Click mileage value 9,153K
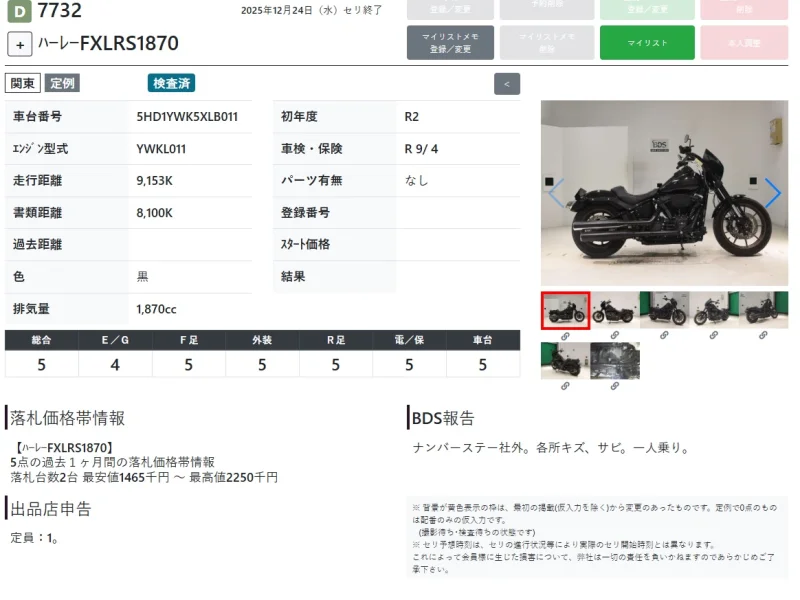The image size is (800, 600). [155, 181]
